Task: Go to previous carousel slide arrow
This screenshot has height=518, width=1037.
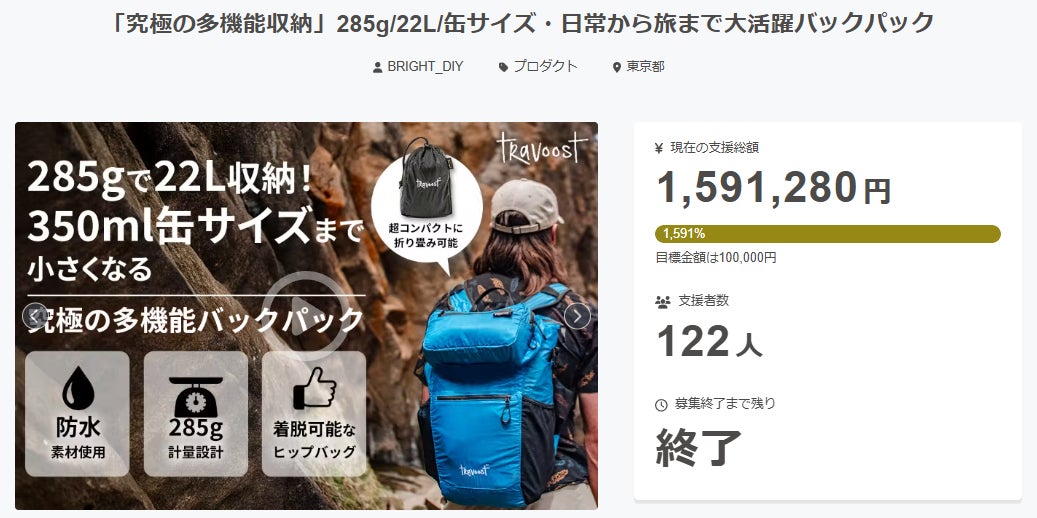Action: [35, 316]
